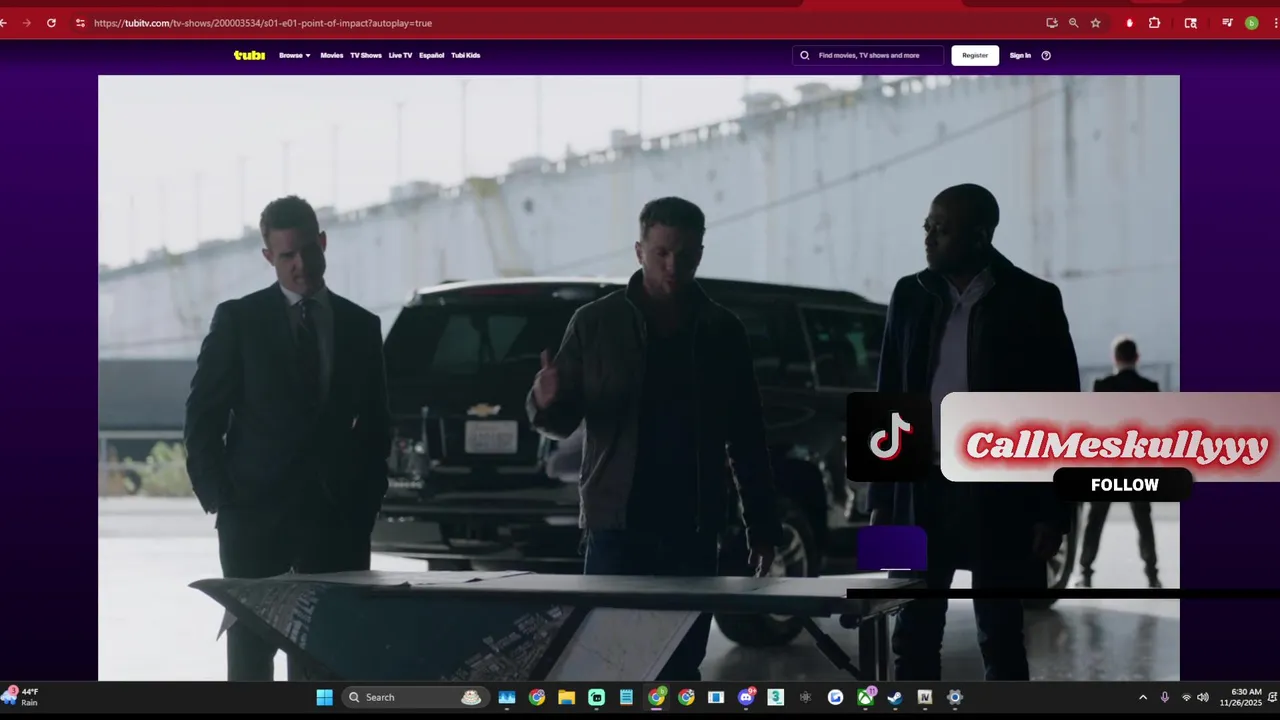Click the FOLLOW button on overlay
The height and width of the screenshot is (720, 1280).
click(1124, 485)
